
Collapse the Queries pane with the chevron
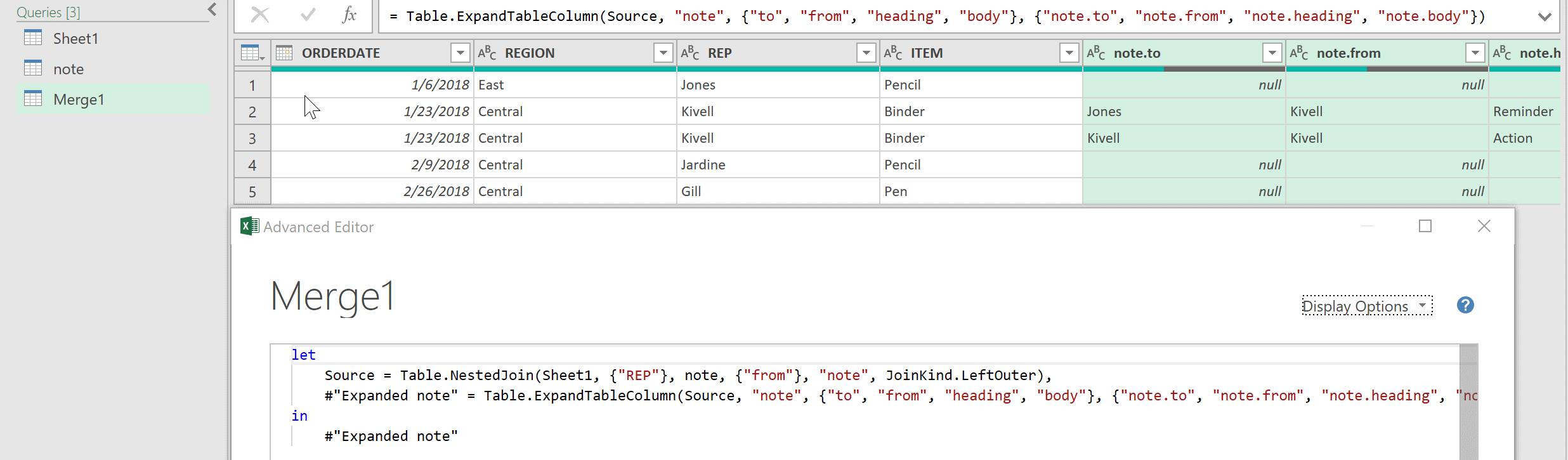pos(212,10)
